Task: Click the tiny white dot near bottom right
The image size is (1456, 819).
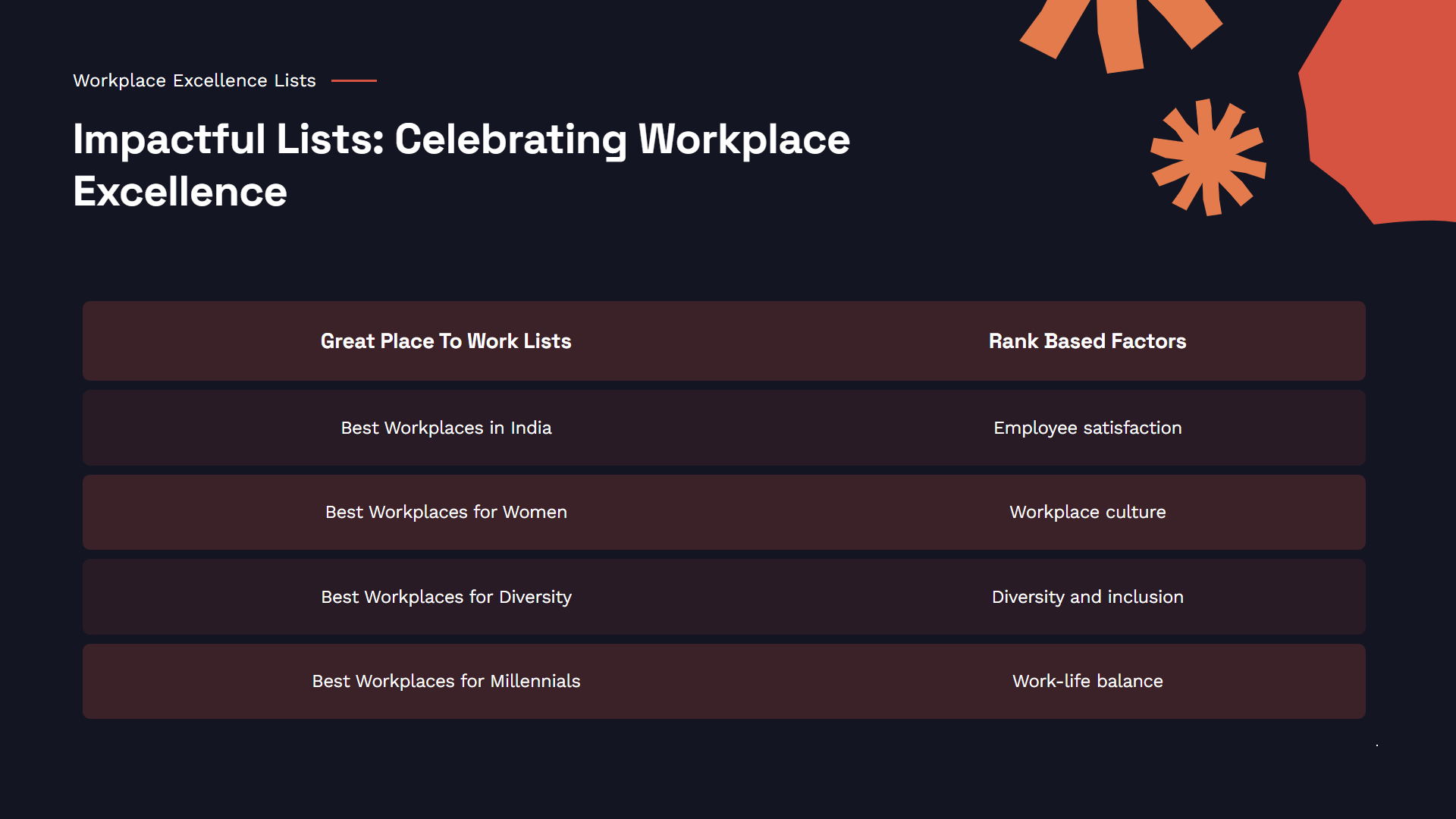Action: pyautogui.click(x=1377, y=745)
